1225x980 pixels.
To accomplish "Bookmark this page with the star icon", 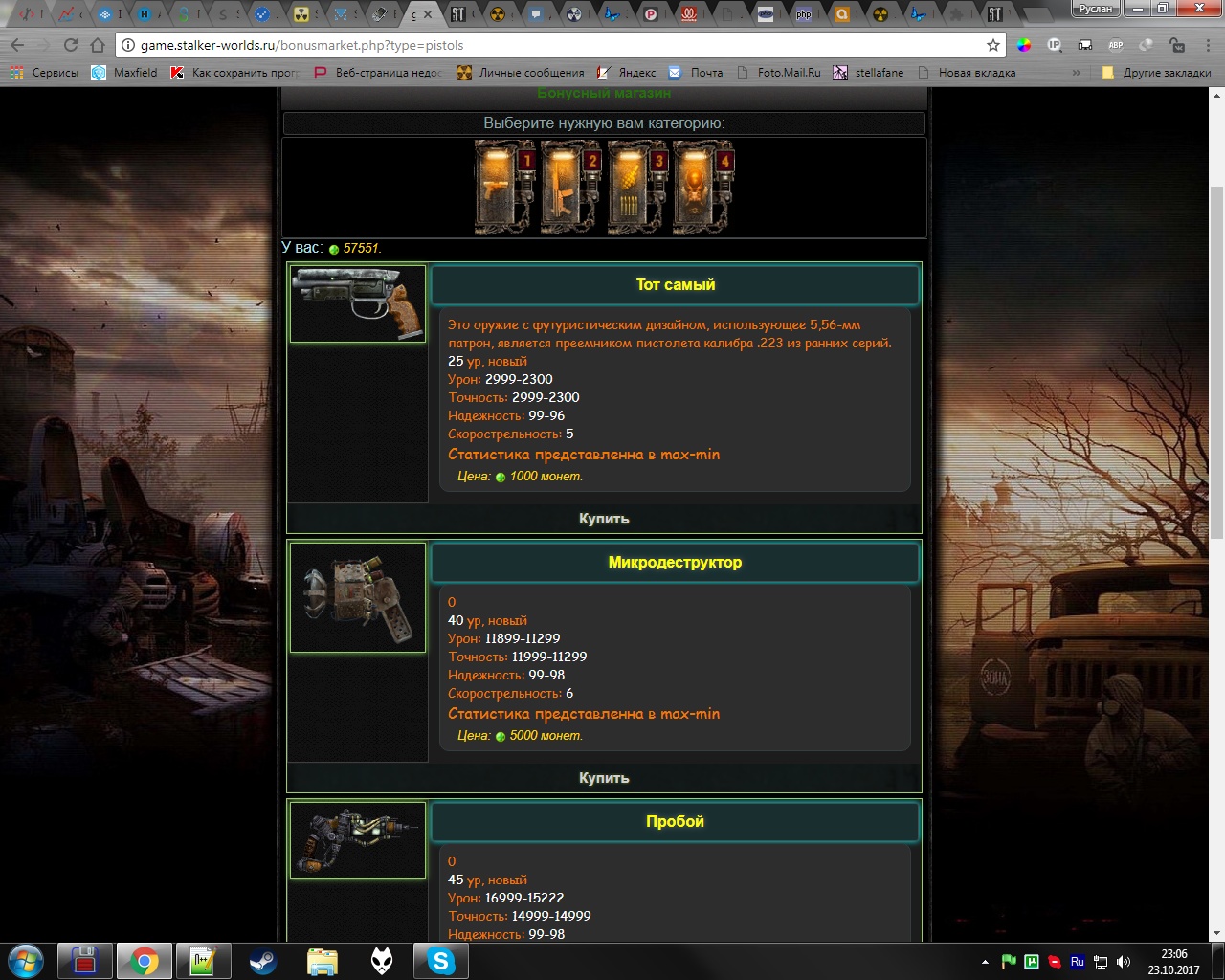I will 993,45.
